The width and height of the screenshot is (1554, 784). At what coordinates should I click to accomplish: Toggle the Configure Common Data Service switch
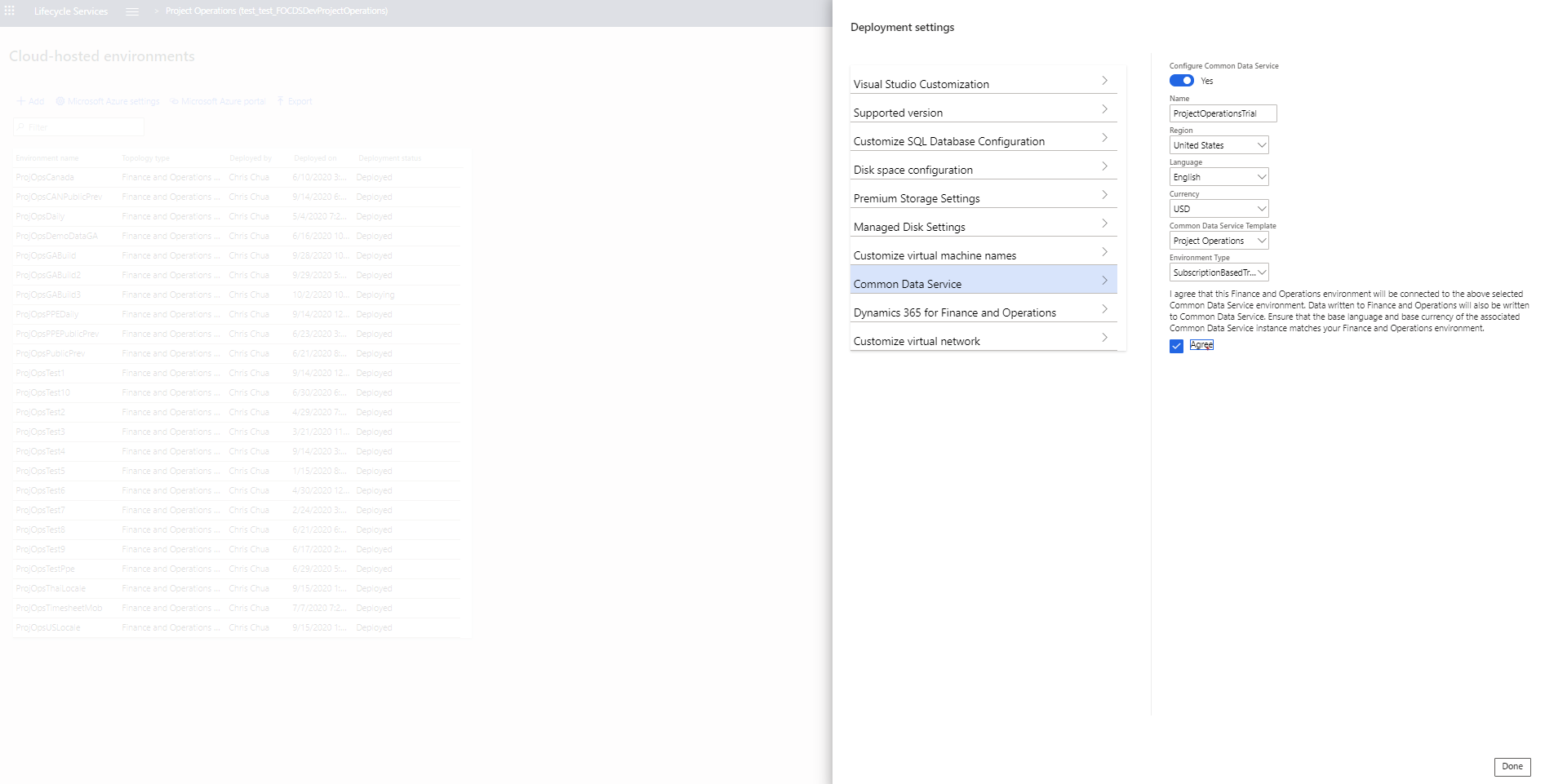tap(1181, 81)
